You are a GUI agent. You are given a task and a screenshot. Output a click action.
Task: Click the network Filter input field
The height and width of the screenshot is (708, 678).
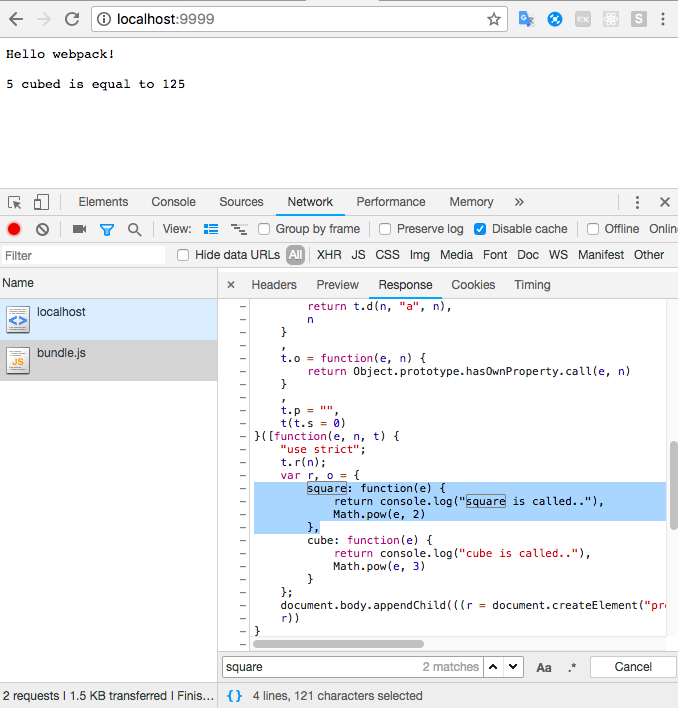83,255
